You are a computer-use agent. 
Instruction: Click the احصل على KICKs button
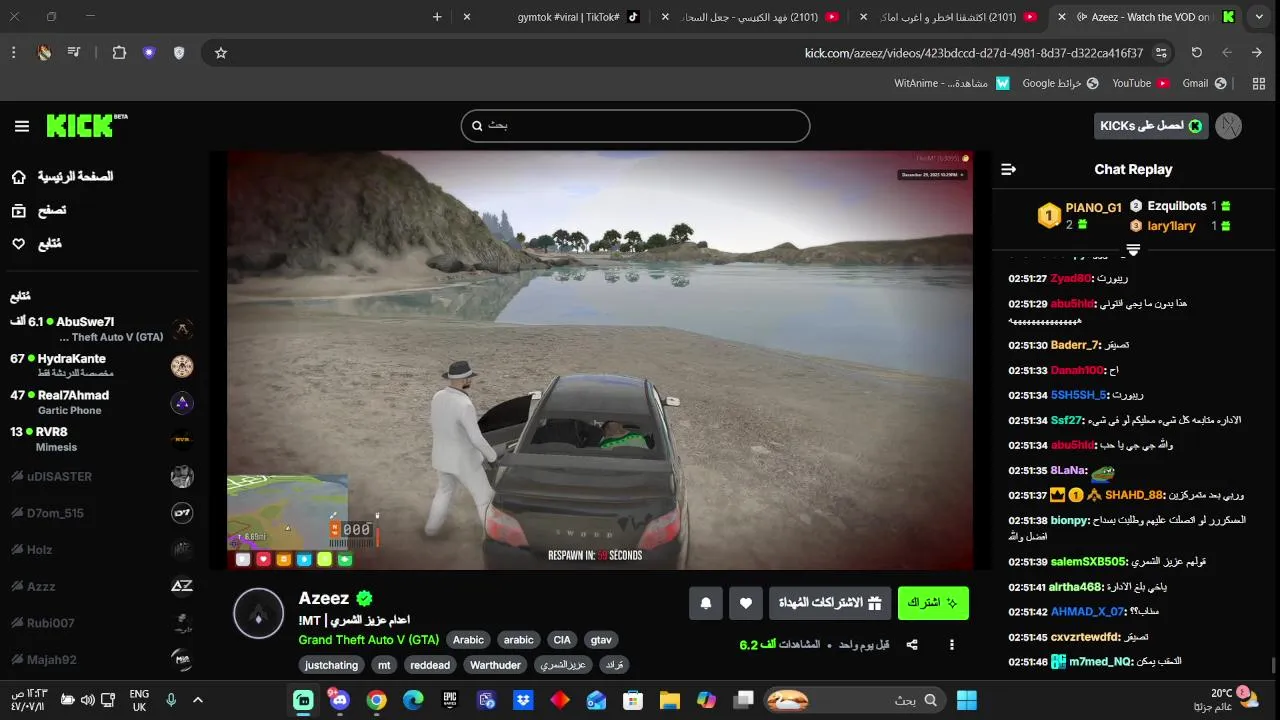pyautogui.click(x=1151, y=126)
